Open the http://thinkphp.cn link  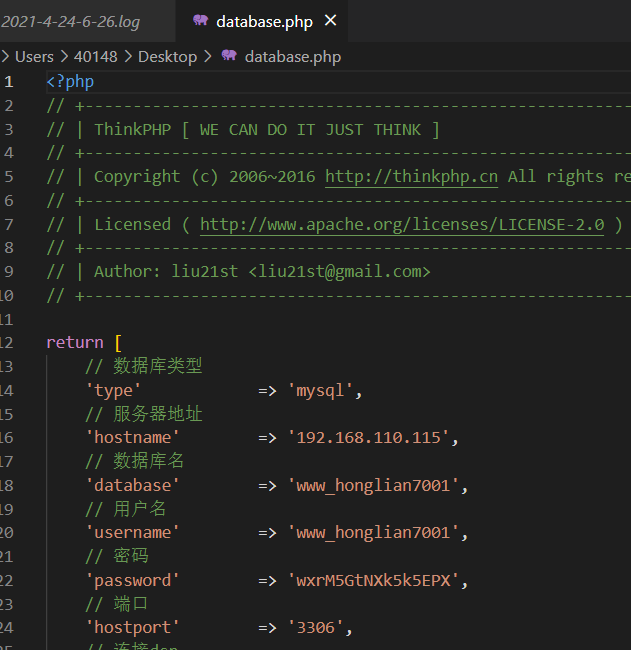click(411, 177)
